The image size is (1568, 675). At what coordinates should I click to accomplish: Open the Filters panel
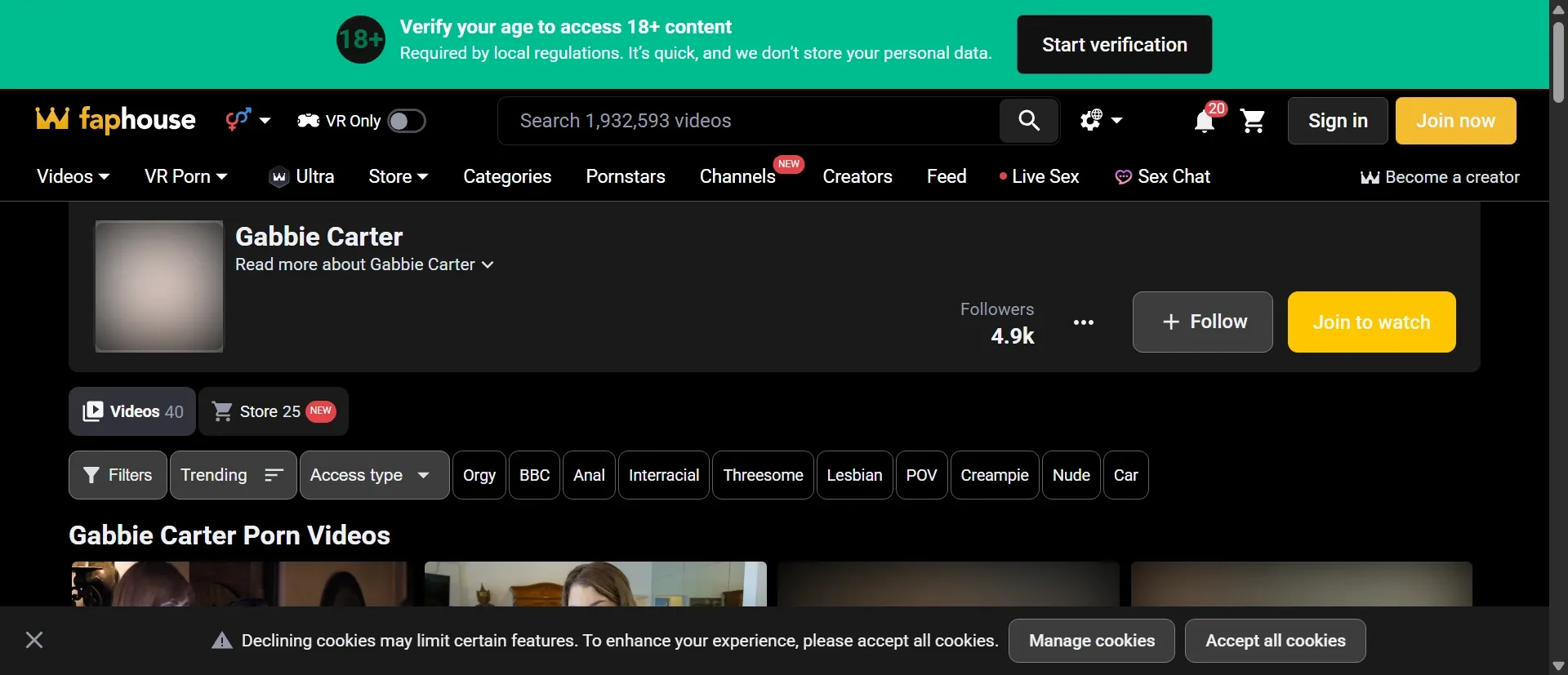point(118,475)
